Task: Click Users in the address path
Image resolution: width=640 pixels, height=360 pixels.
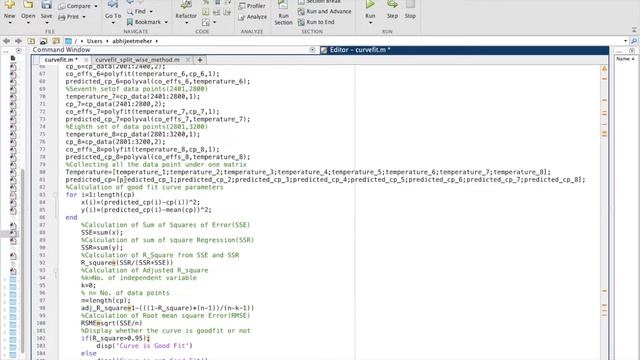Action: pyautogui.click(x=94, y=41)
